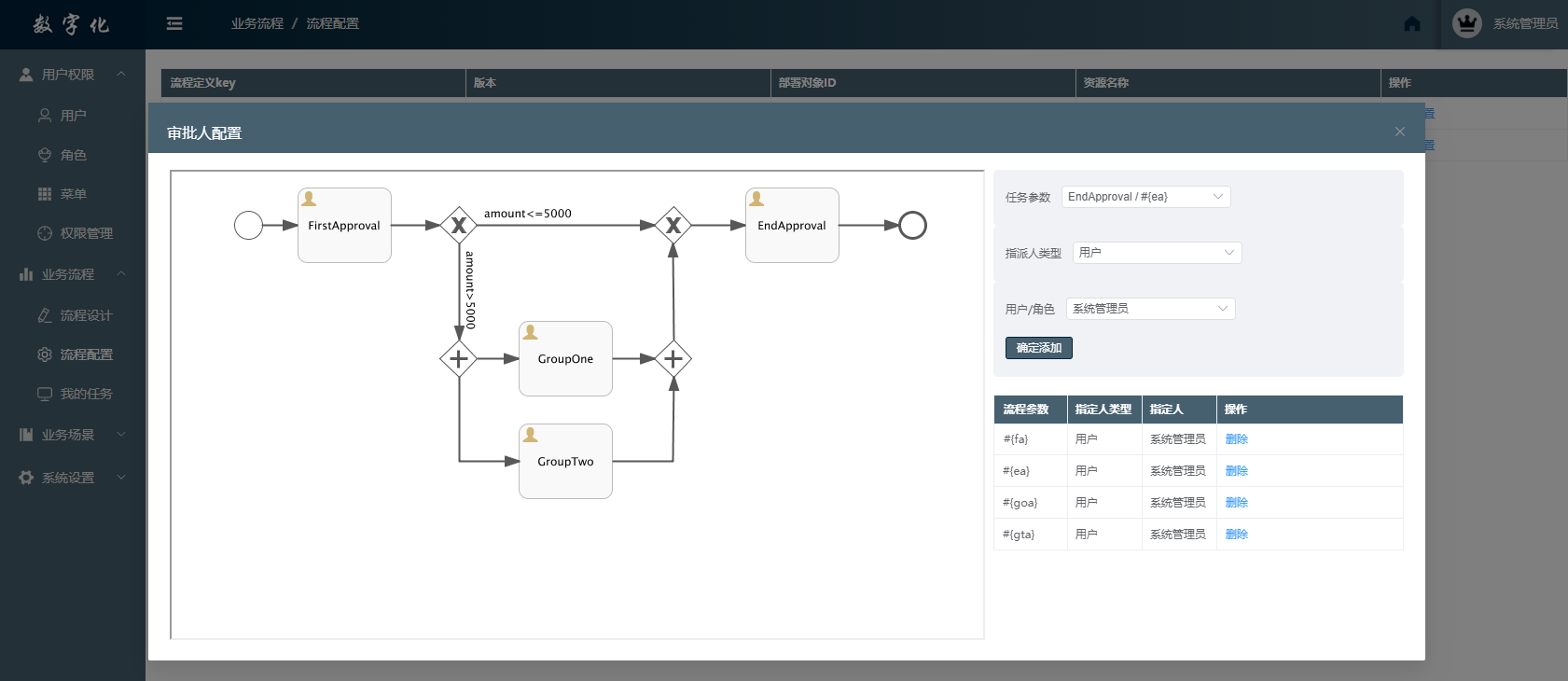Screen dimensions: 1568x681
Task: Close the 审批人配置 dialog
Action: 1399,132
